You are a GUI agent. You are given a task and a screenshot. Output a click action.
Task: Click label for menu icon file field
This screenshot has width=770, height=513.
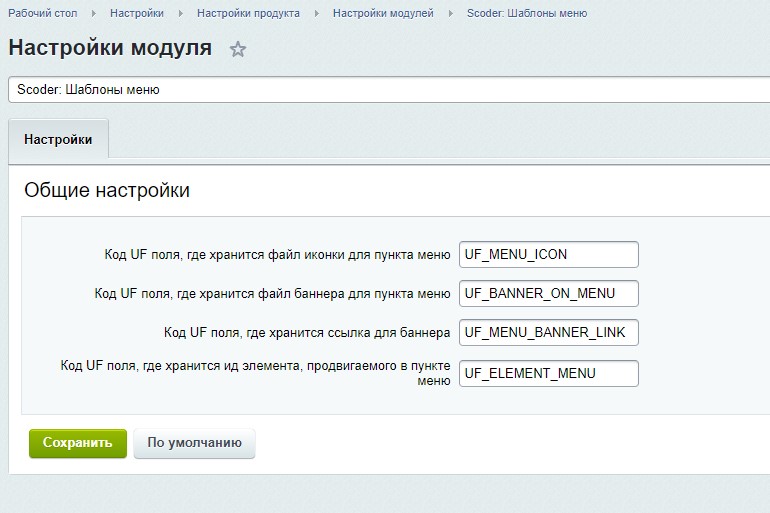pyautogui.click(x=277, y=254)
